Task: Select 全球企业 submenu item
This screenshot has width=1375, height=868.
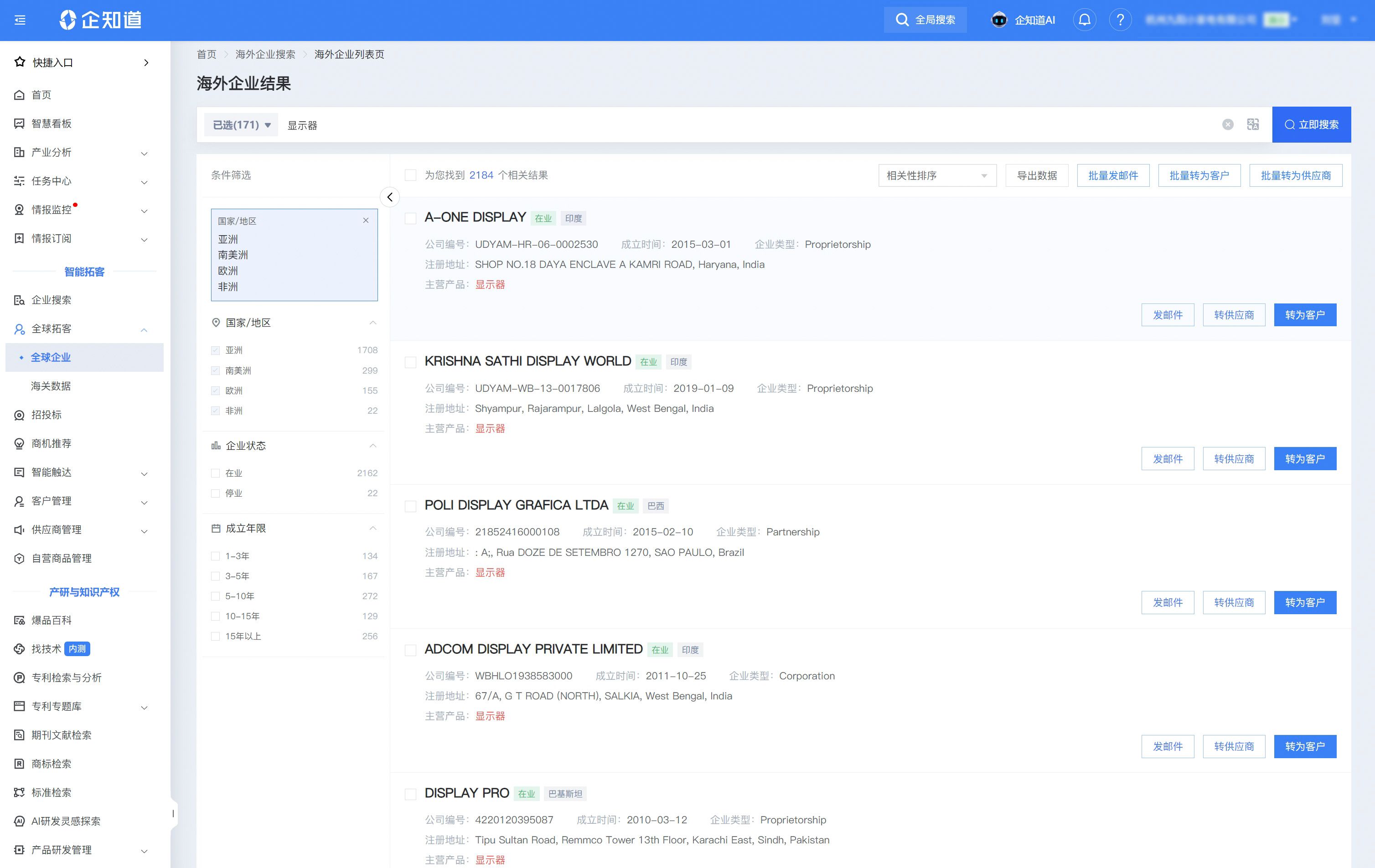Action: pos(84,357)
